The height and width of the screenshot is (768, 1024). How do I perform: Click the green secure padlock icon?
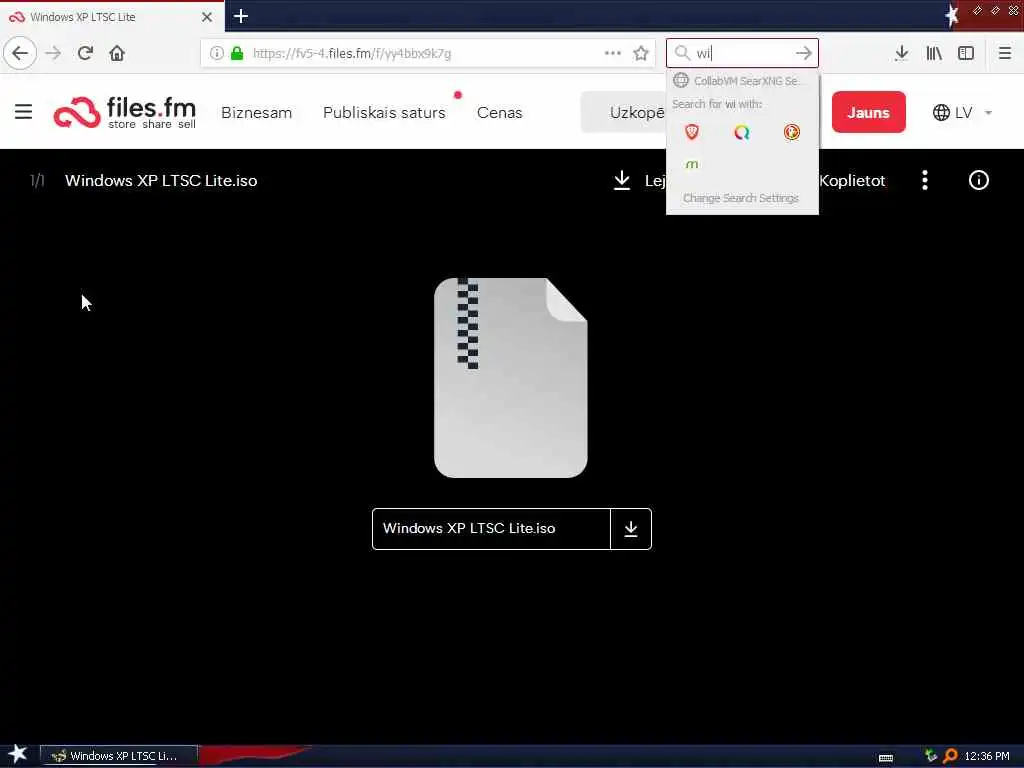tap(237, 53)
